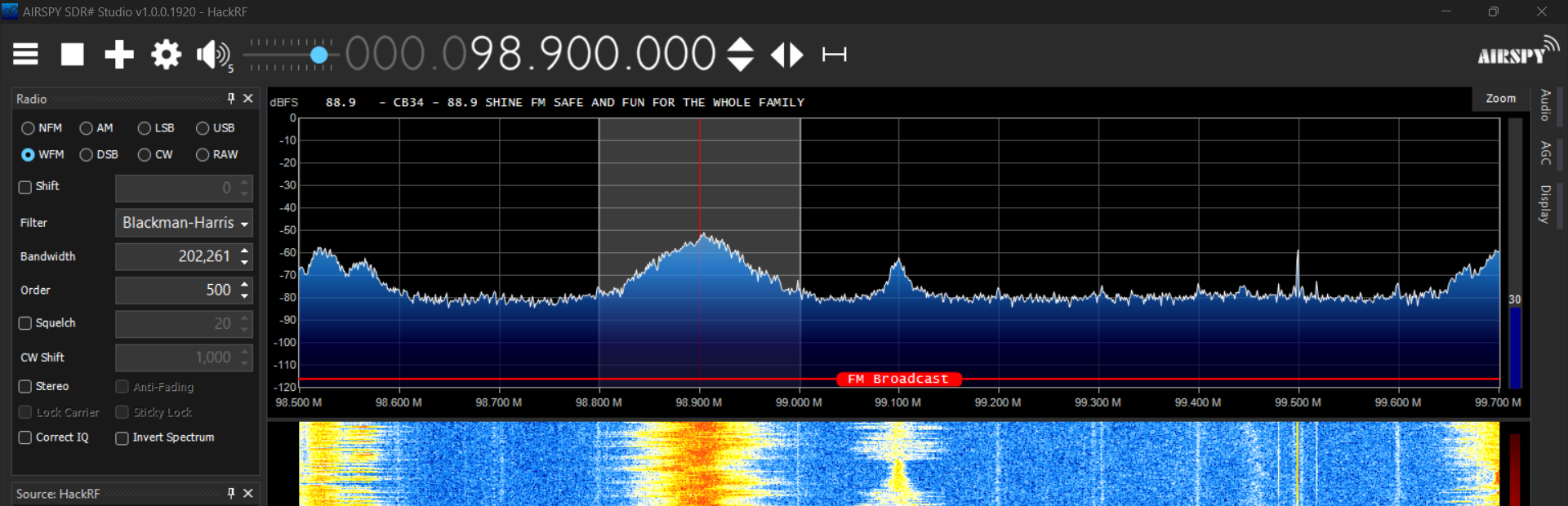Pin the Radio panel
This screenshot has width=1568, height=506.
coord(231,98)
